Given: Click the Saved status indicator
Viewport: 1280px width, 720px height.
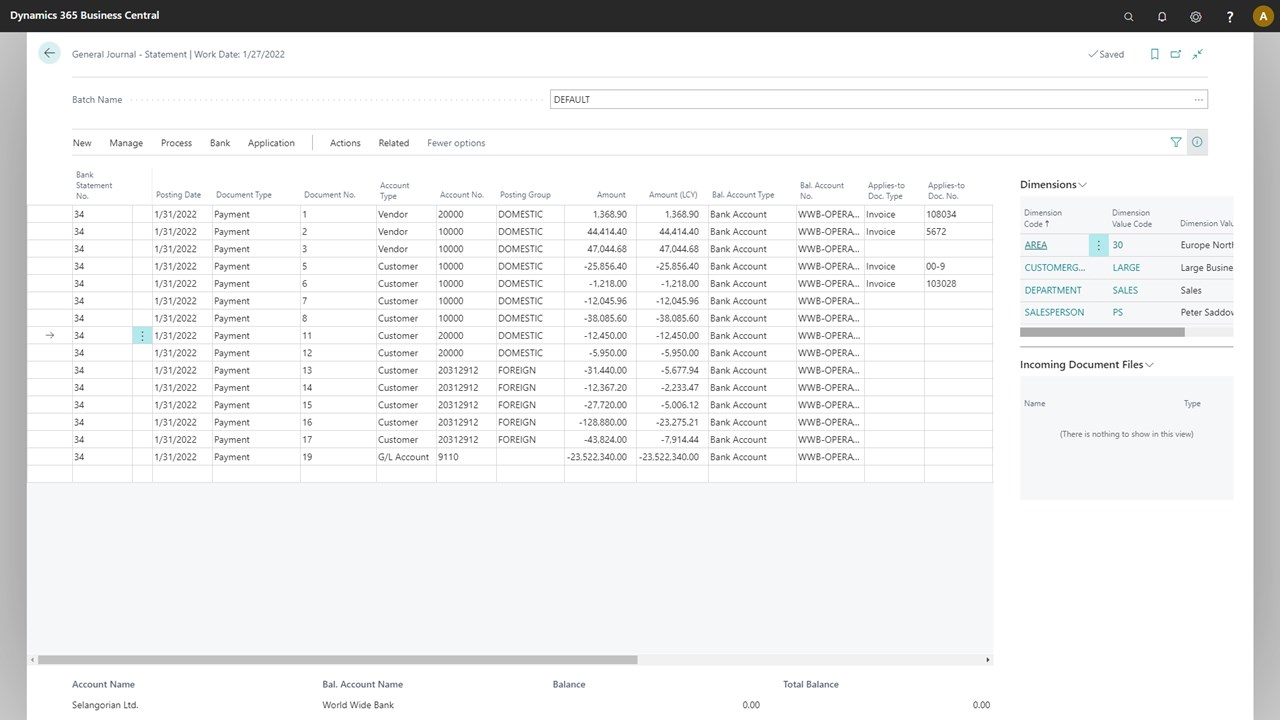Looking at the screenshot, I should pos(1106,54).
